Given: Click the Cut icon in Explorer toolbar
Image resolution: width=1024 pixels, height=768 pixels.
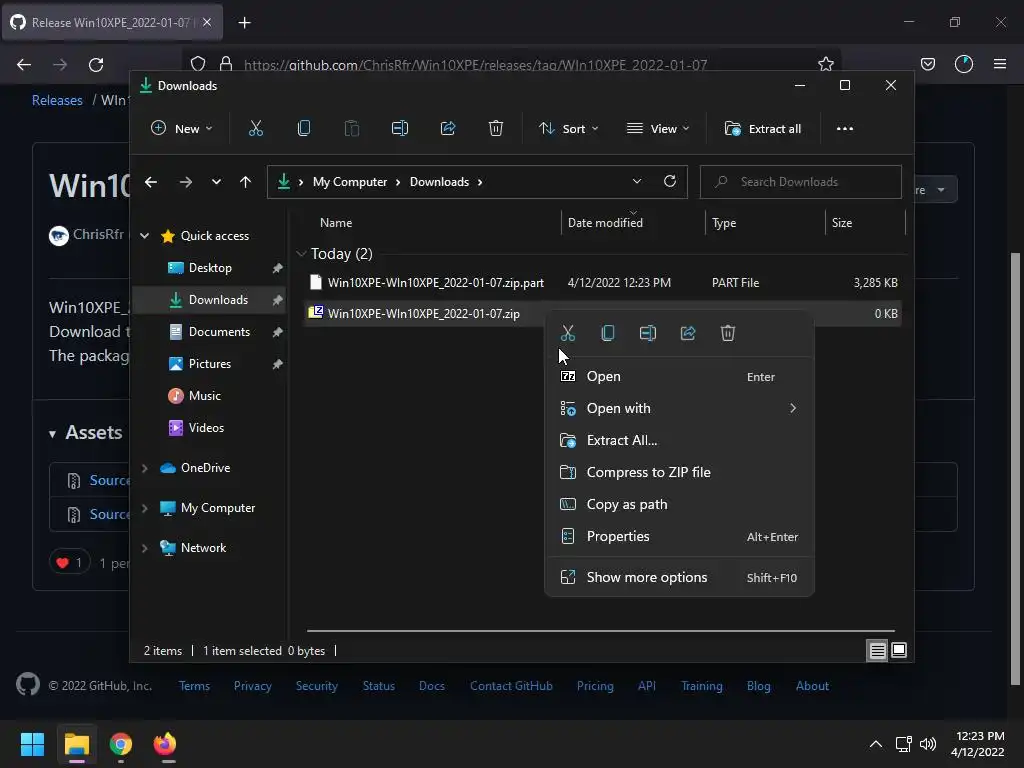Looking at the screenshot, I should tap(255, 129).
